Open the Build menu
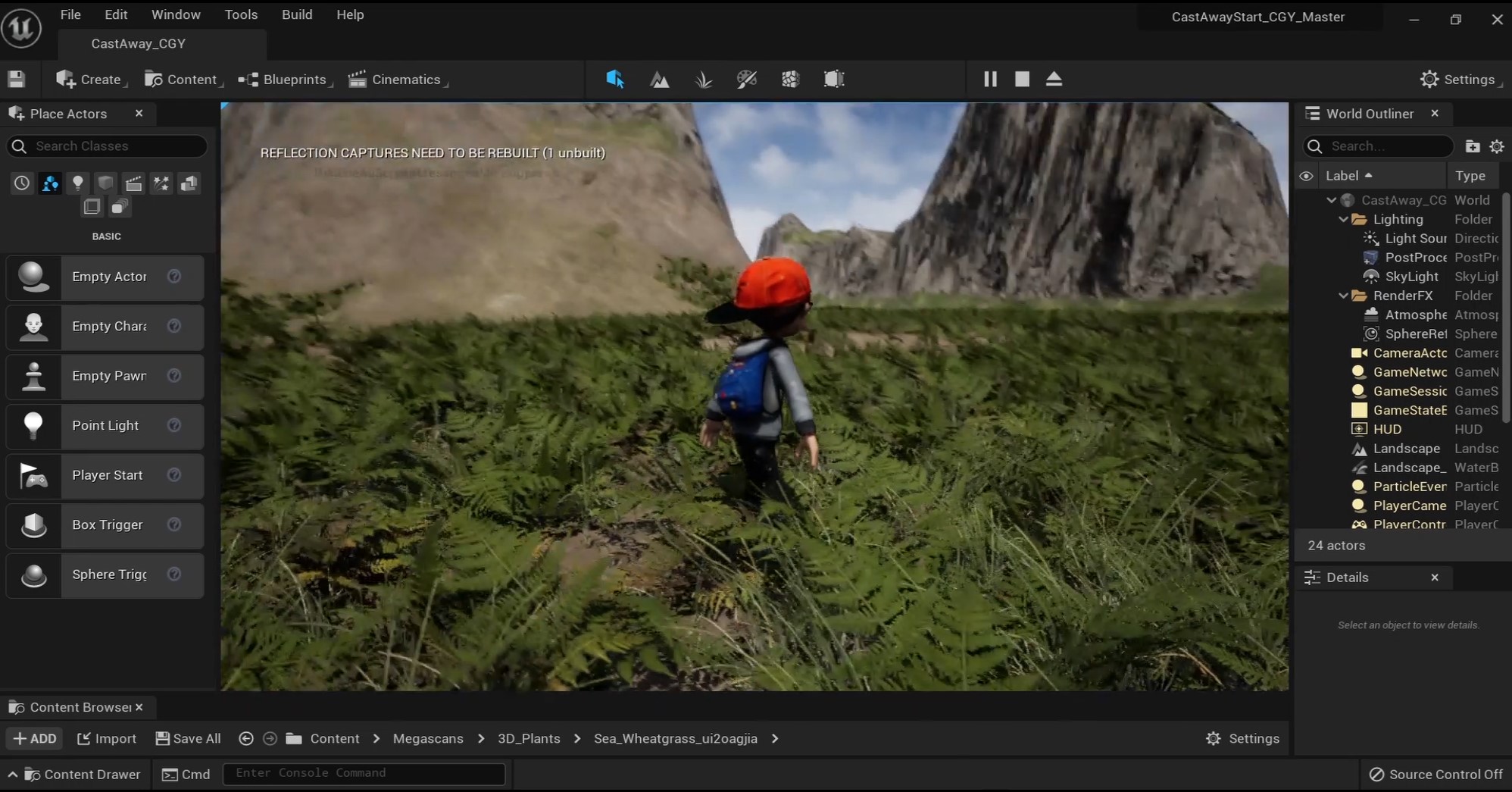1512x792 pixels. (297, 14)
